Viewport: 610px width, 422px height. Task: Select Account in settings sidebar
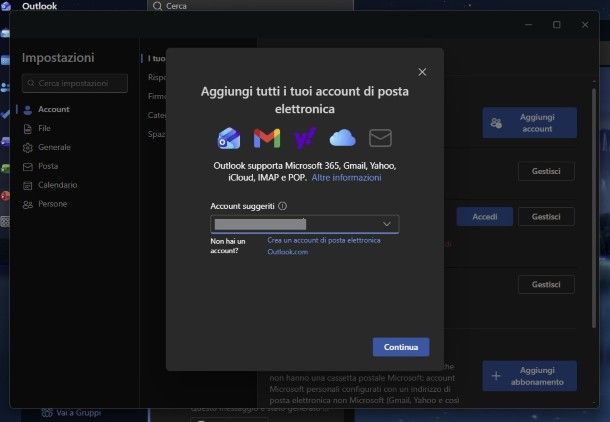[x=54, y=109]
